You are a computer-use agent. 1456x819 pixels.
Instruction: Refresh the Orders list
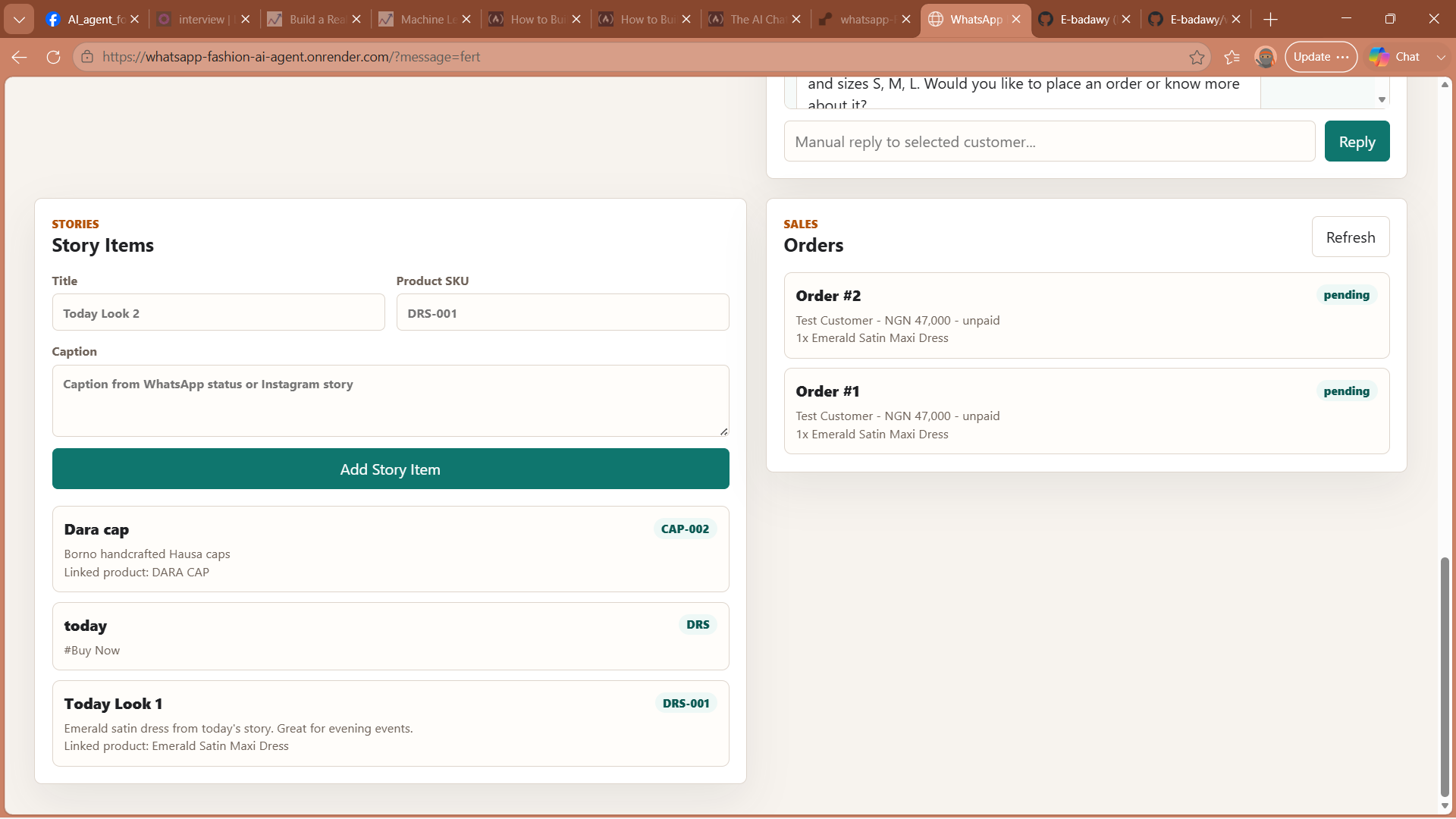(1351, 237)
